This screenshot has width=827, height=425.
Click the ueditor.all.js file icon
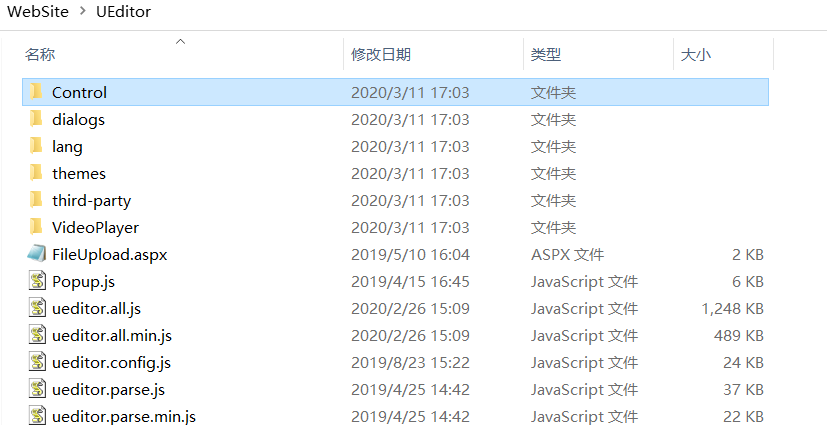coord(37,308)
